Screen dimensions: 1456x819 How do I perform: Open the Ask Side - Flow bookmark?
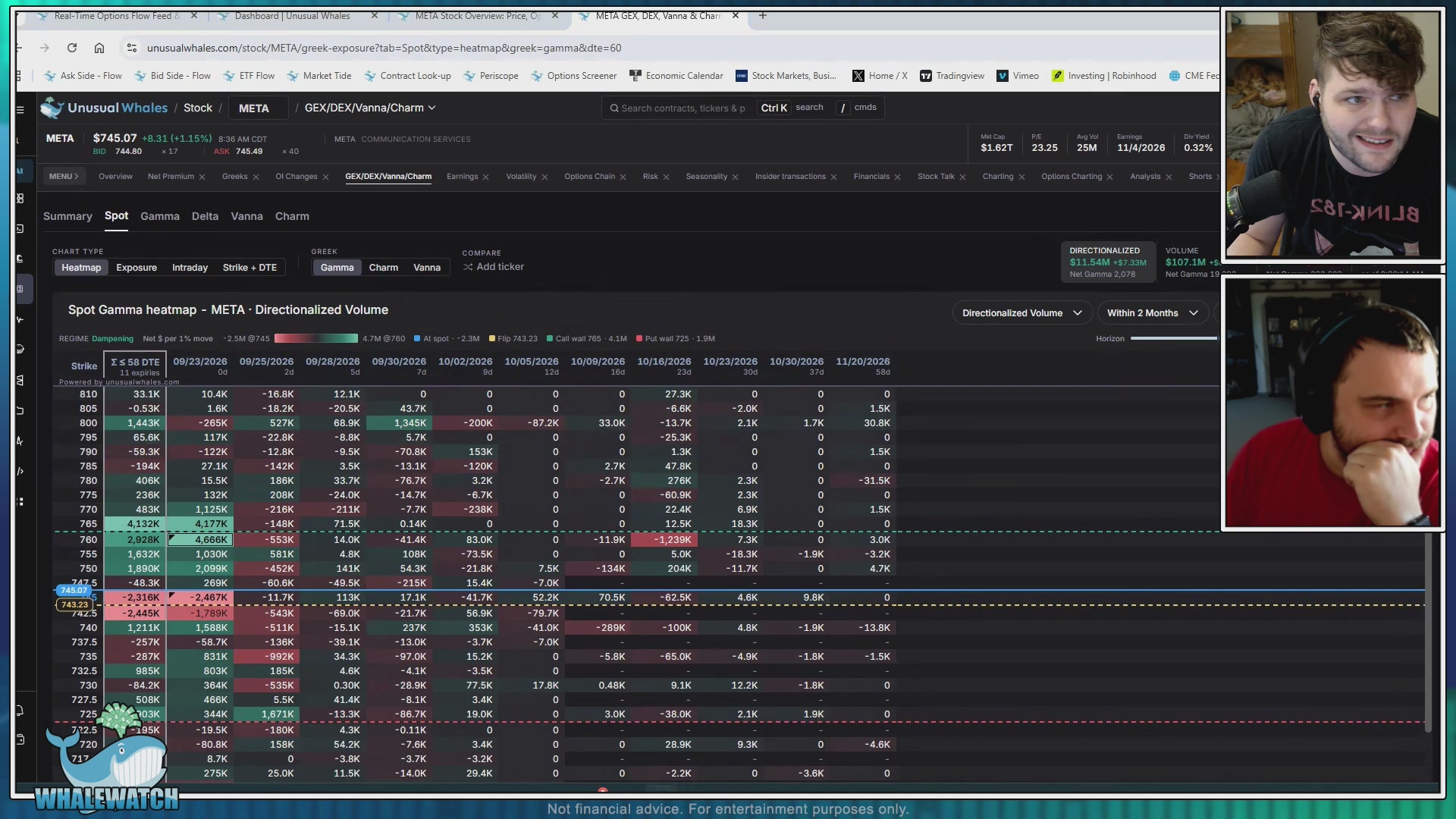[83, 76]
